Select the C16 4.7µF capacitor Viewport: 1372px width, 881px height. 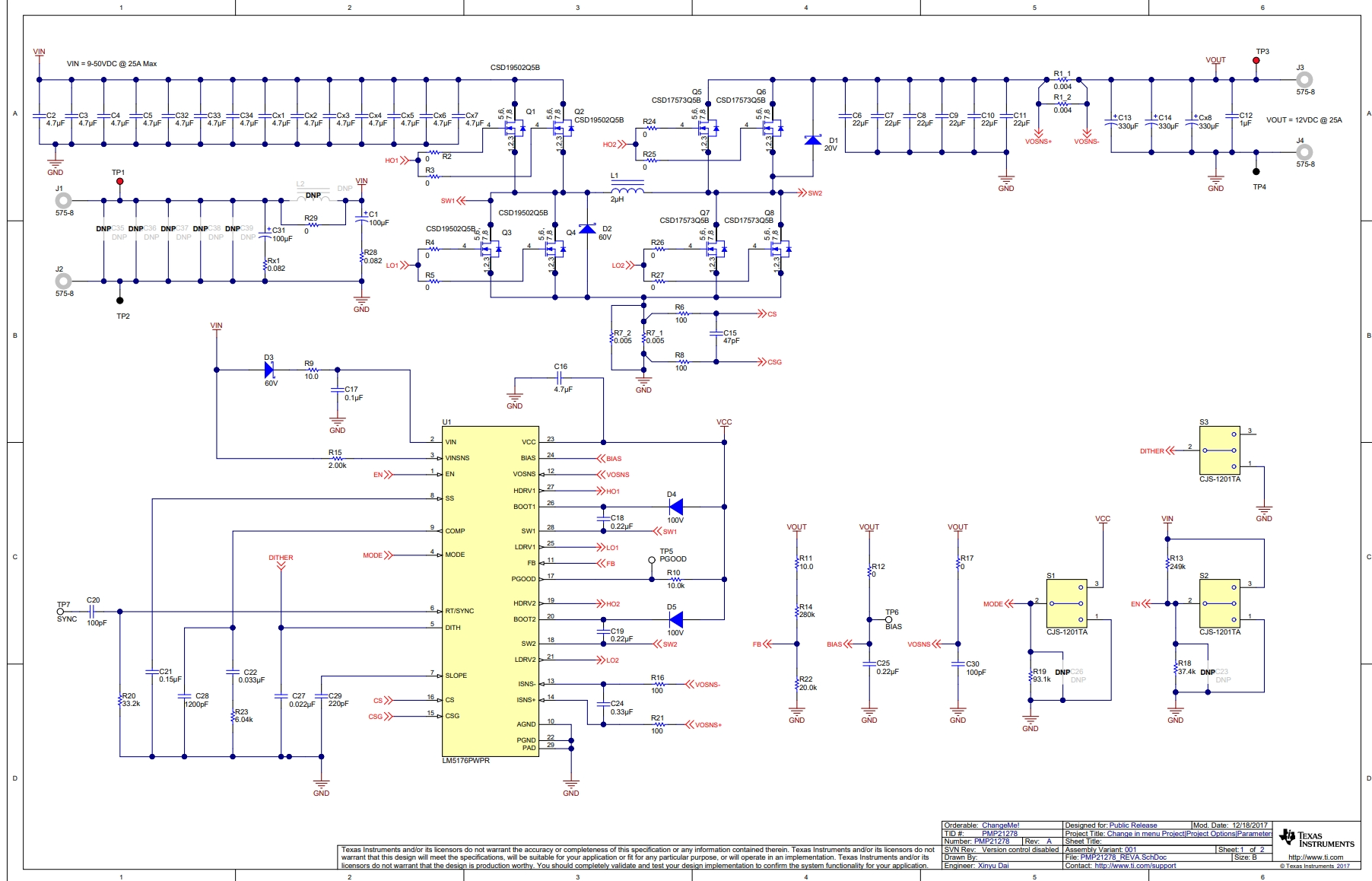[561, 377]
